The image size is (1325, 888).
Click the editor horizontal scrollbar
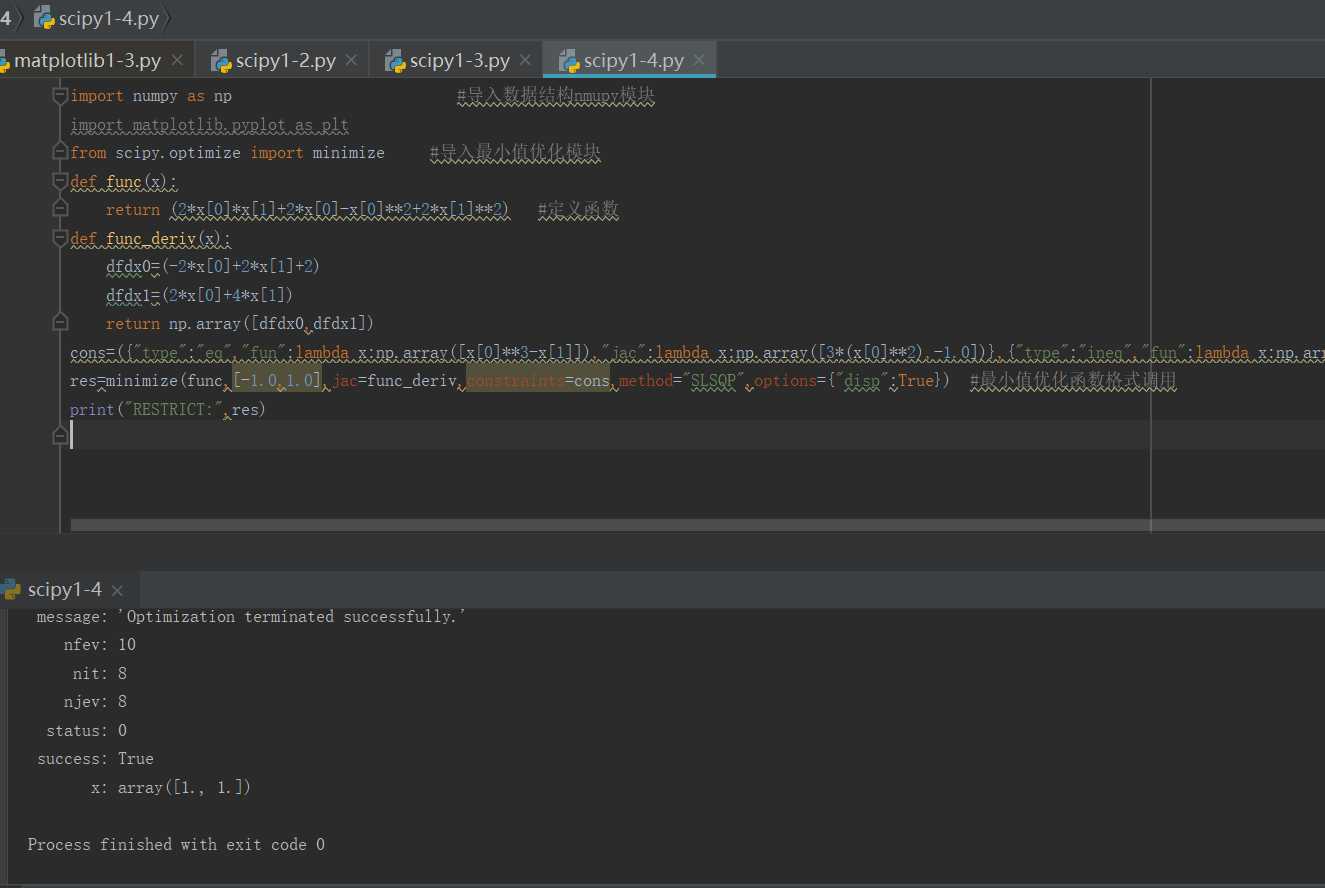(x=697, y=525)
